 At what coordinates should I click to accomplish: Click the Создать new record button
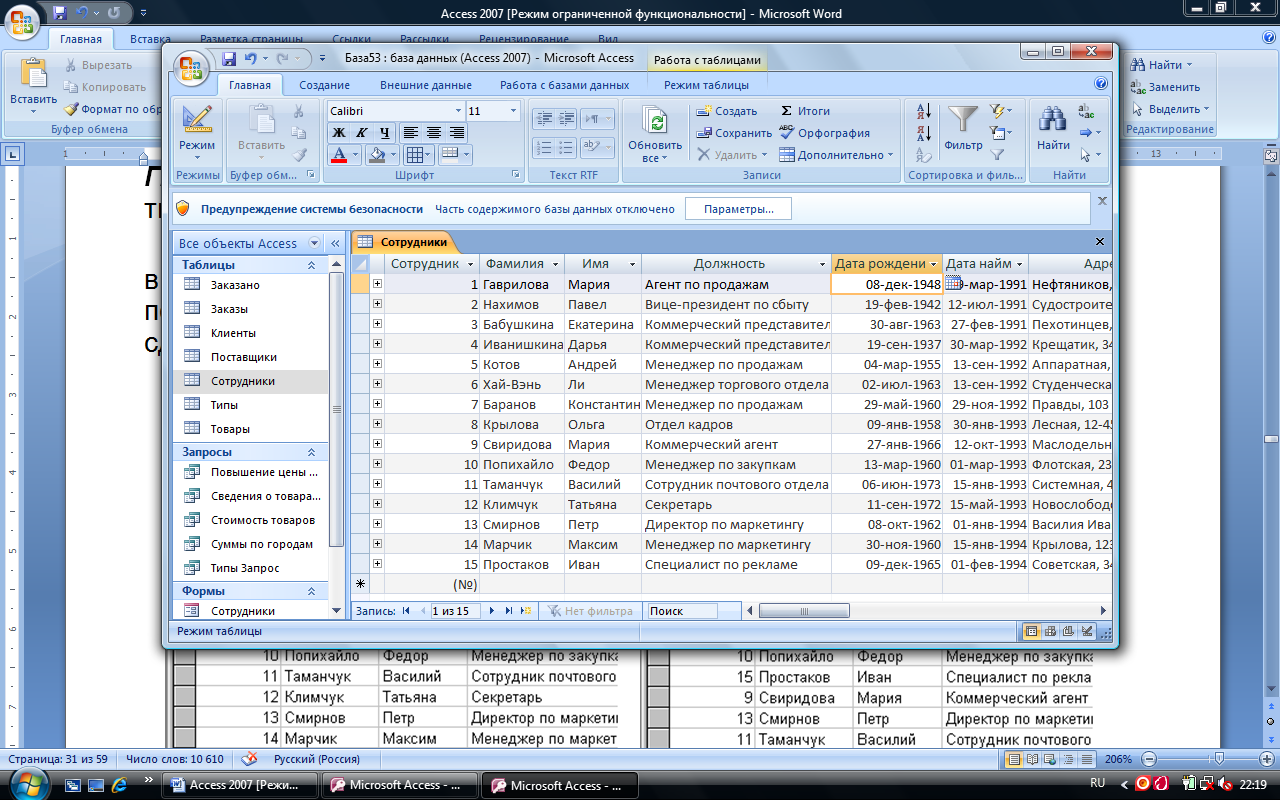point(726,111)
